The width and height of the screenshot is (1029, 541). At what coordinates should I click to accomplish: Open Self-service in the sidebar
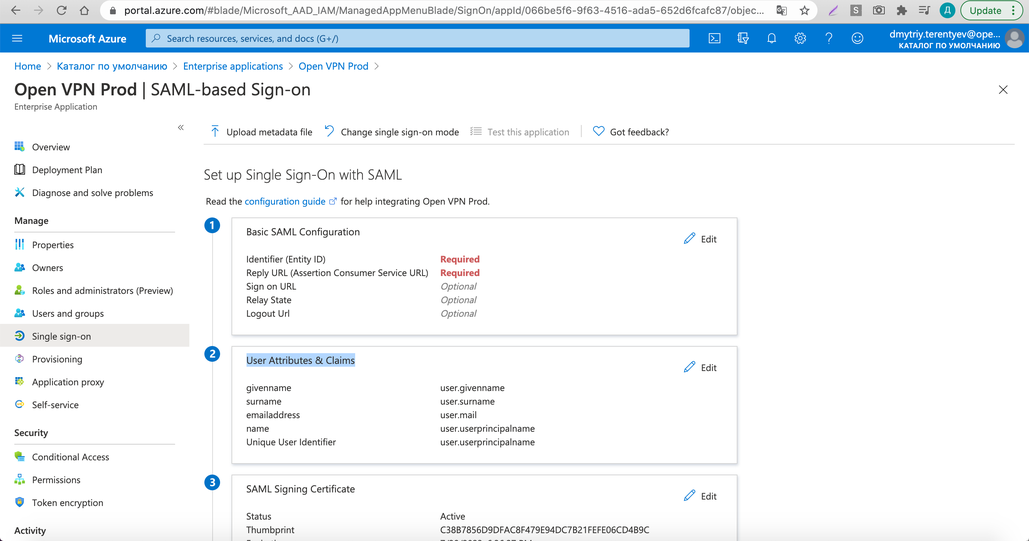55,405
